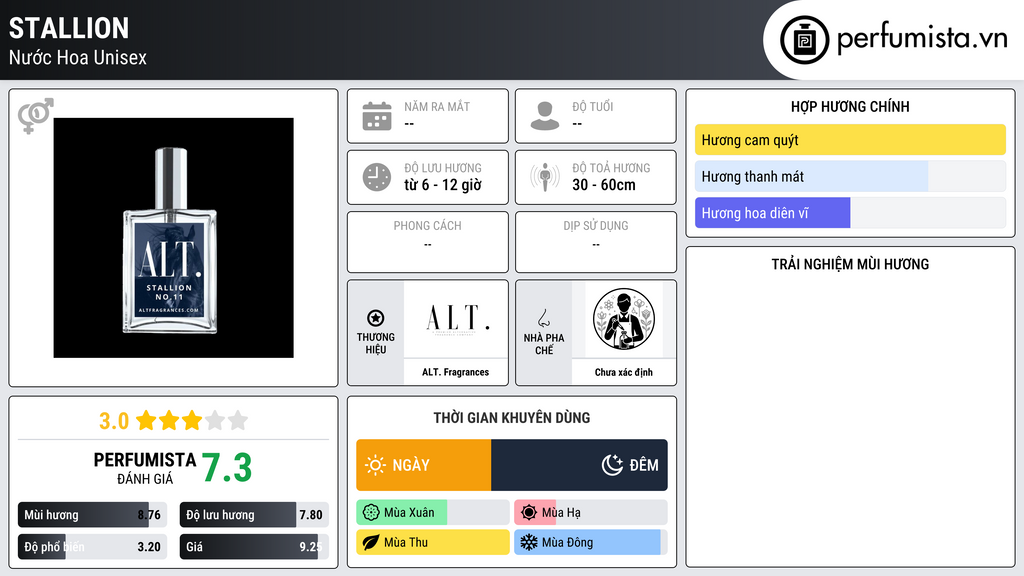Open the ALT. Fragrances brand link
1024x576 pixels.
[x=455, y=372]
